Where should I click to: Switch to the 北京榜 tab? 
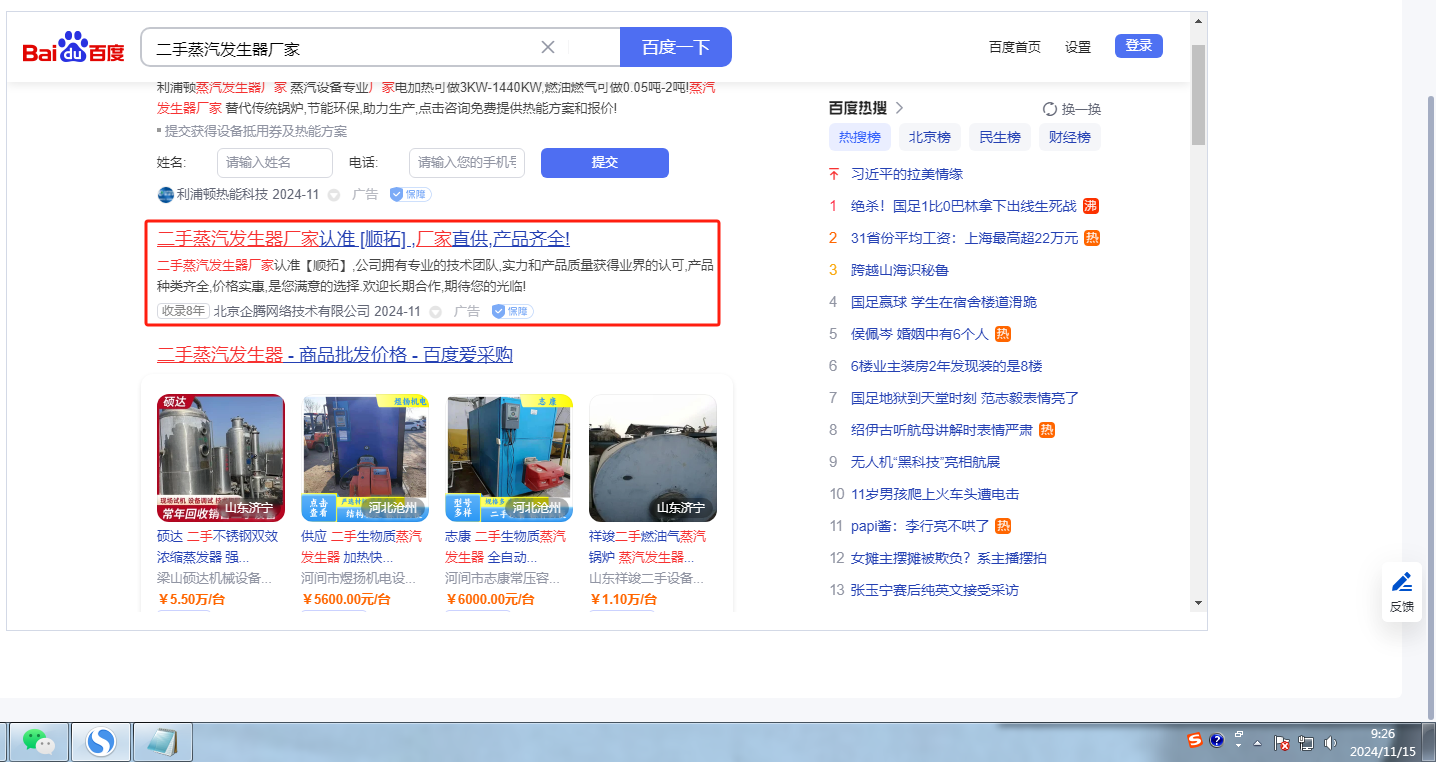[x=930, y=137]
